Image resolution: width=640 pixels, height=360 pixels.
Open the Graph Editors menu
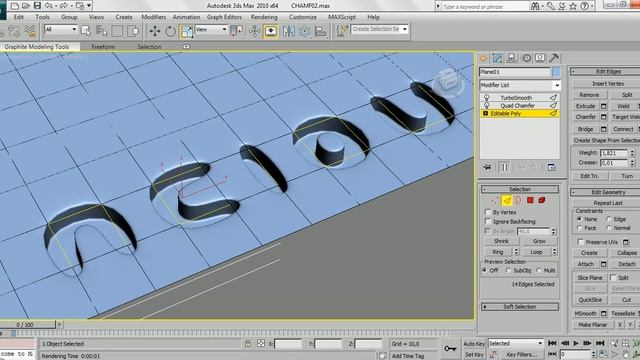[x=224, y=17]
